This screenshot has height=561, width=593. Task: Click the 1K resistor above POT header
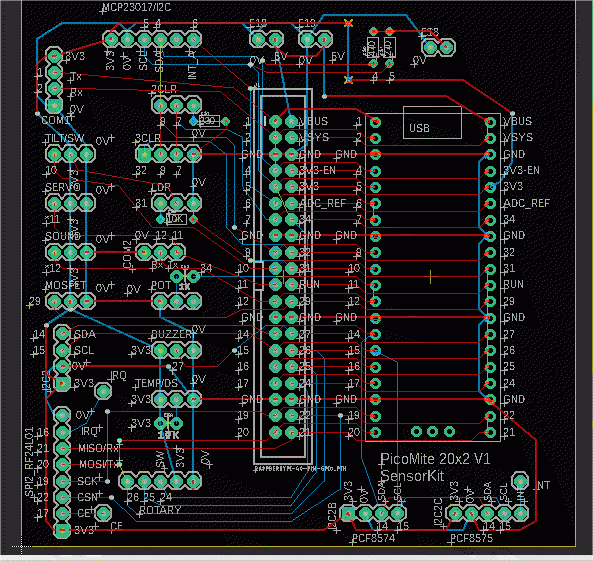(185, 277)
